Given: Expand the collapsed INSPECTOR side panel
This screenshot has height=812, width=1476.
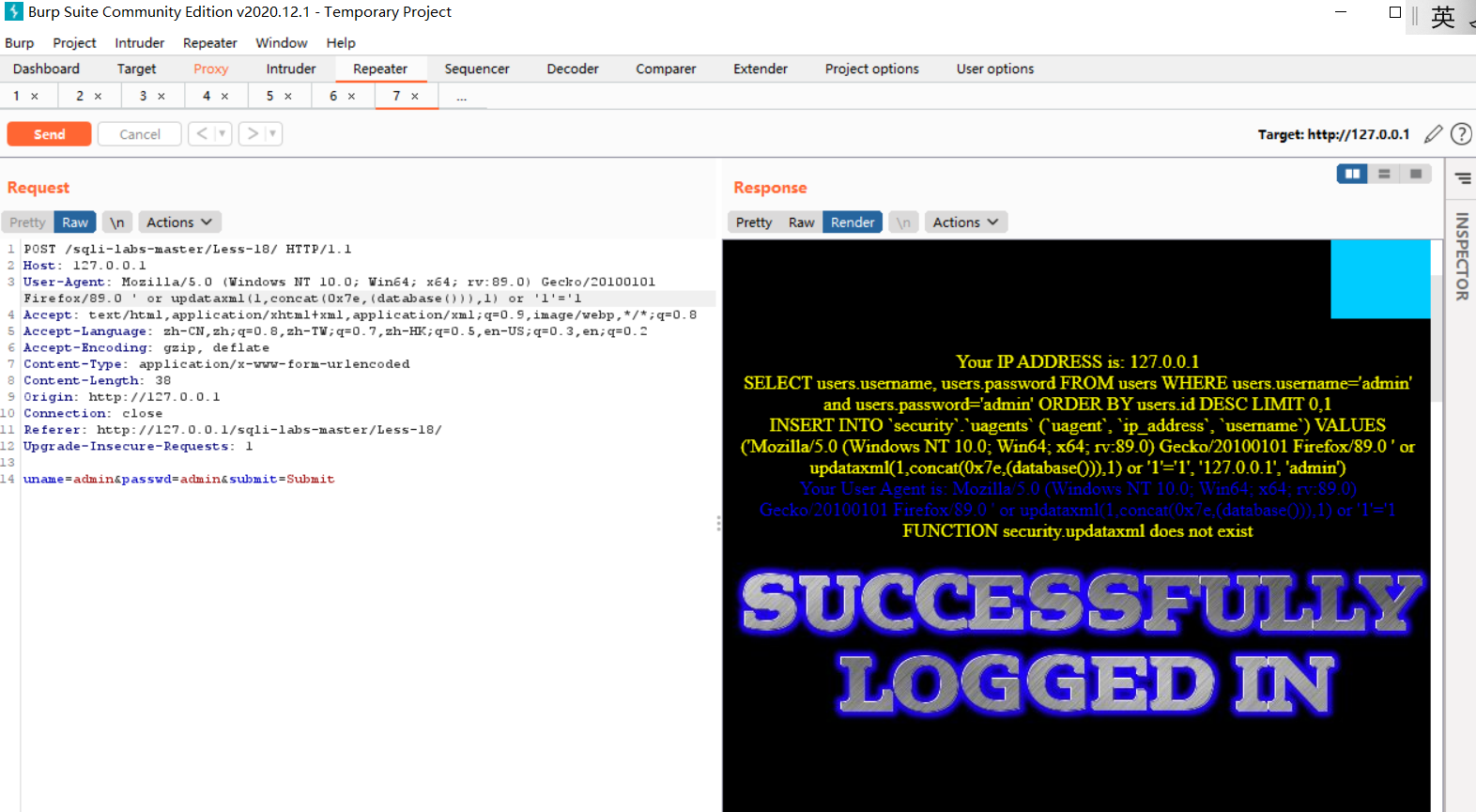Looking at the screenshot, I should (1462, 256).
